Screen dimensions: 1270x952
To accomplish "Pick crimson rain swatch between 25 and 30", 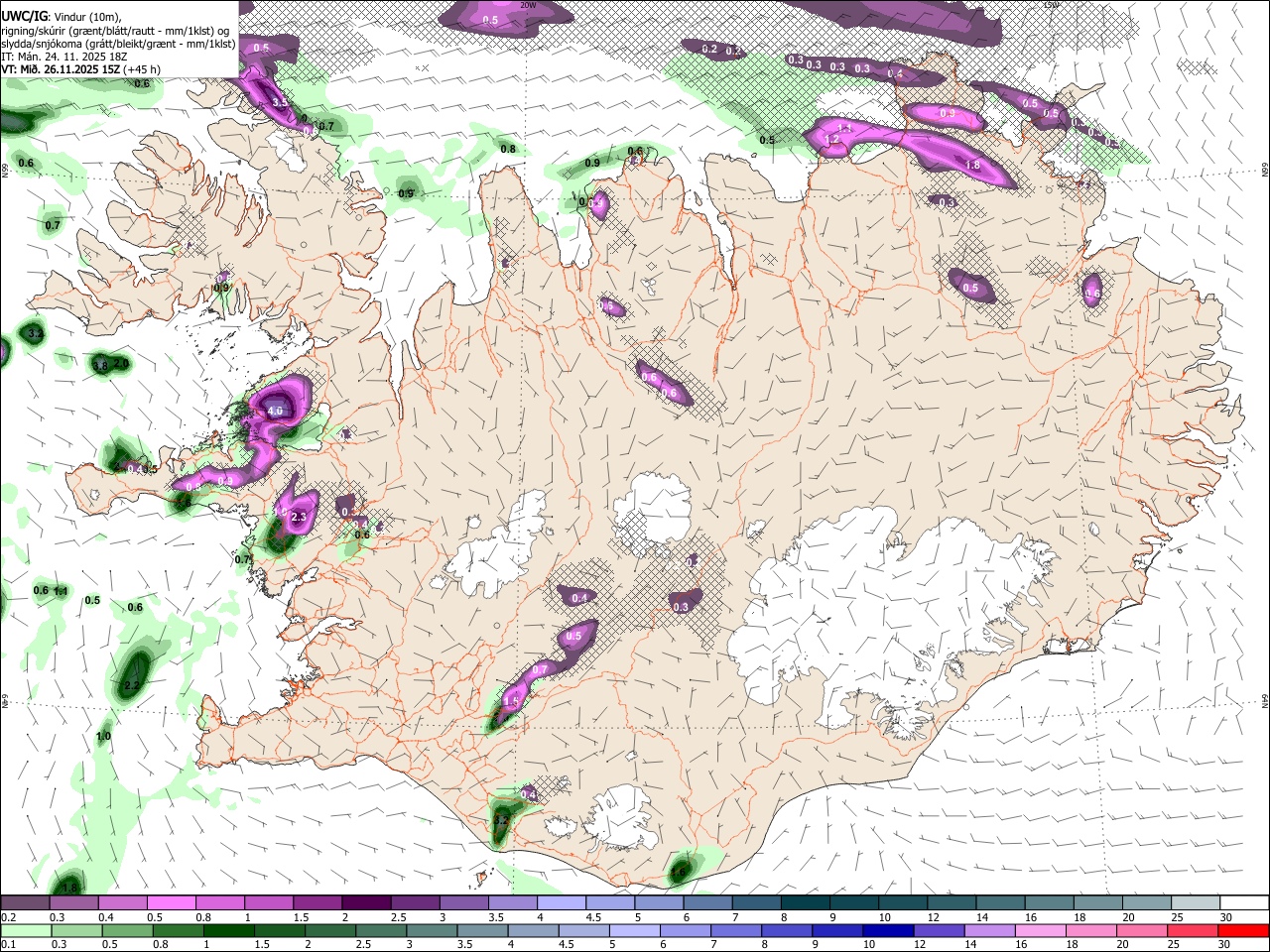I will click(1191, 930).
